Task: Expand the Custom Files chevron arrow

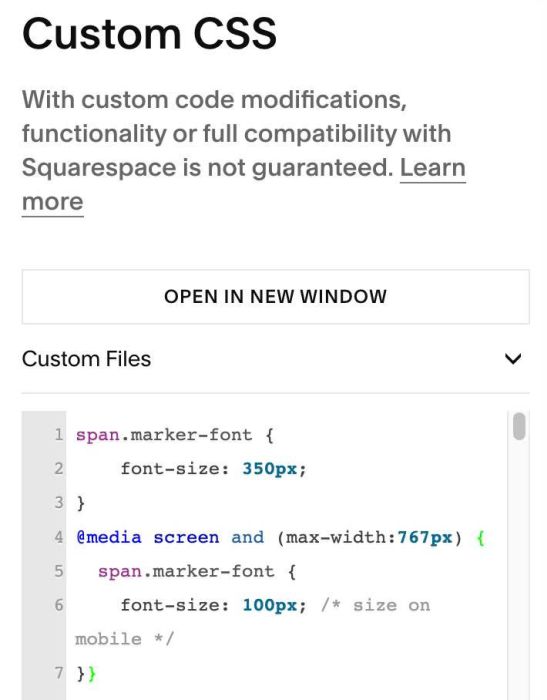Action: click(513, 359)
